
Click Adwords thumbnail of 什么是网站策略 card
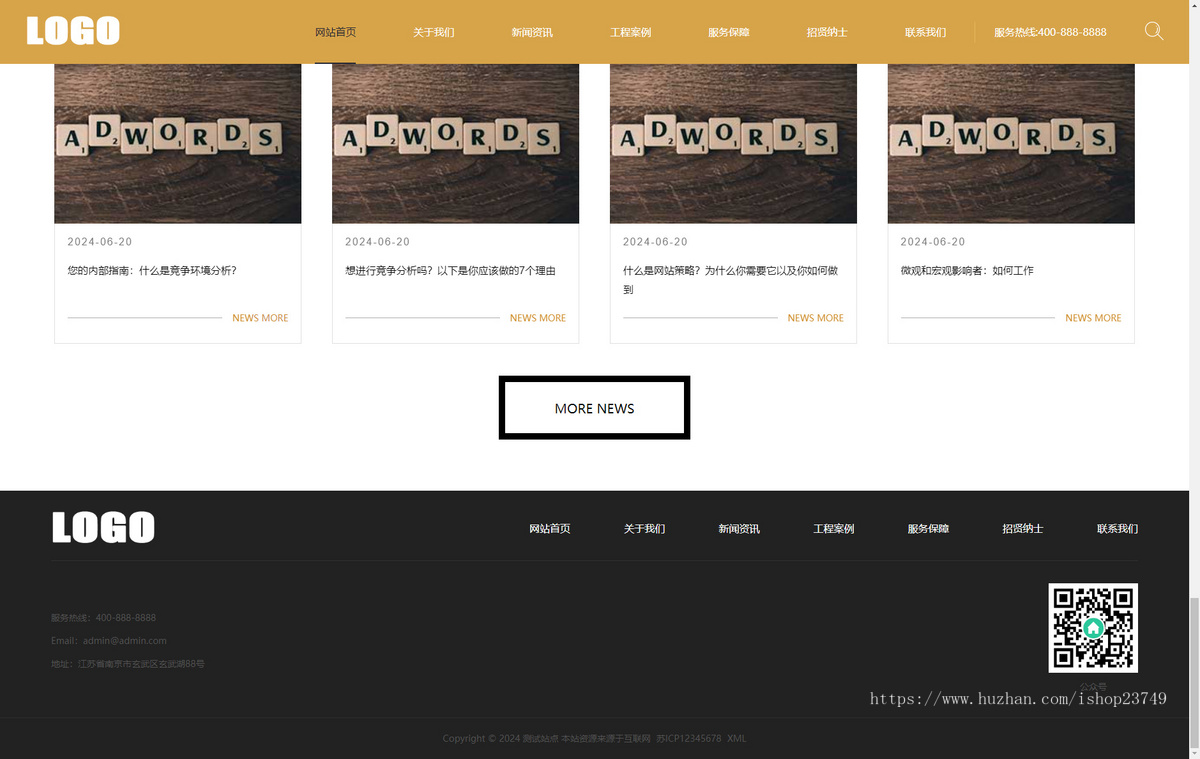(x=733, y=143)
